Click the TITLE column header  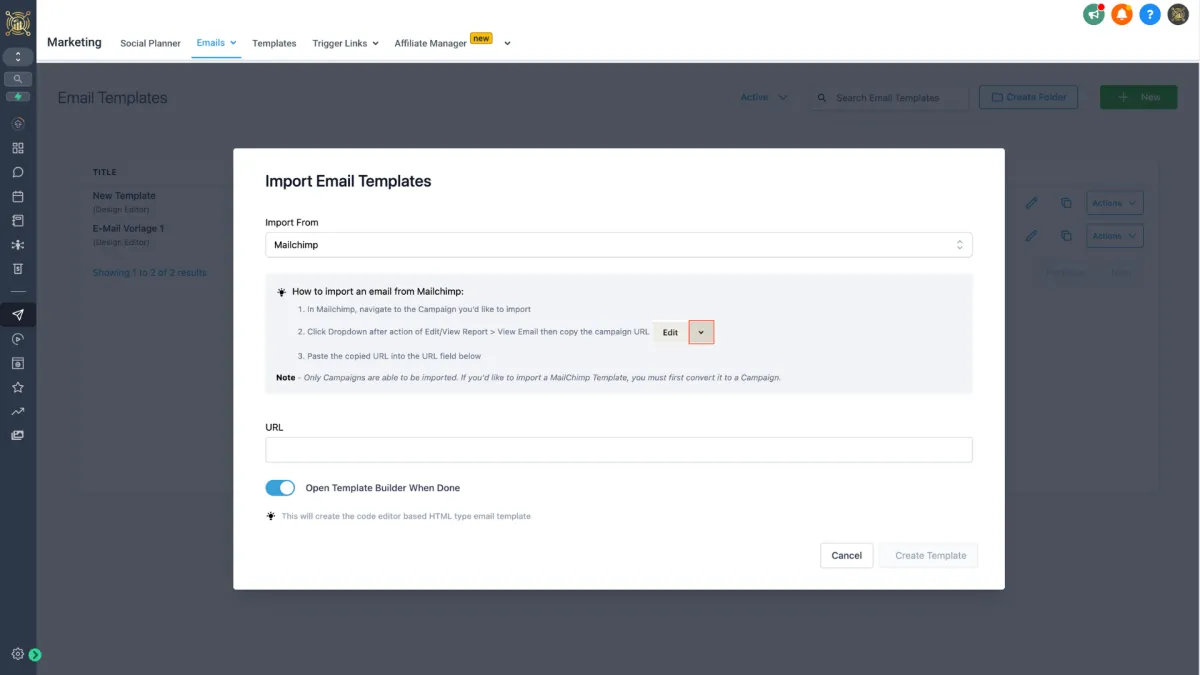pos(105,172)
